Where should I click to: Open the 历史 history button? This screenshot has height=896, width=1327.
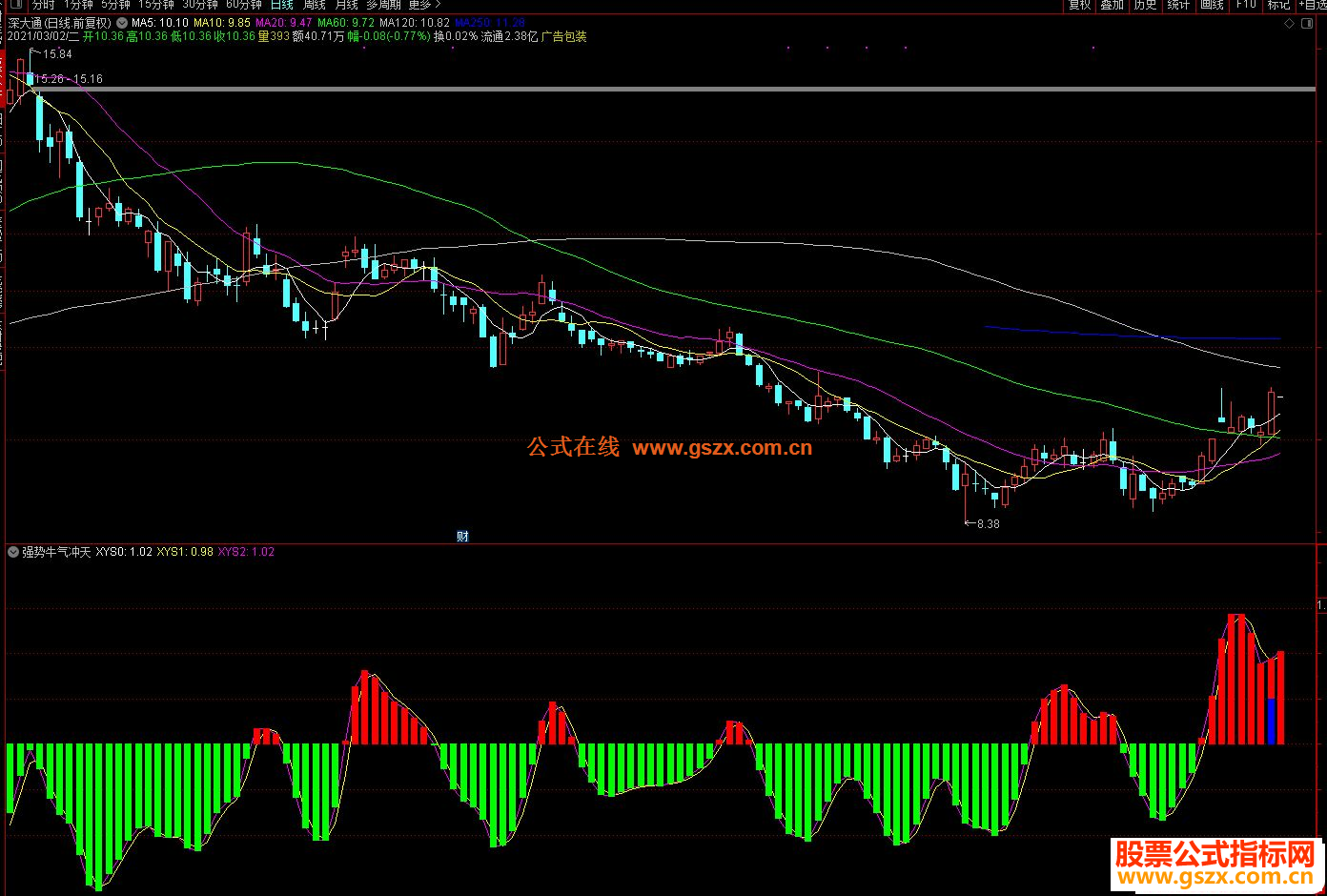(1145, 5)
